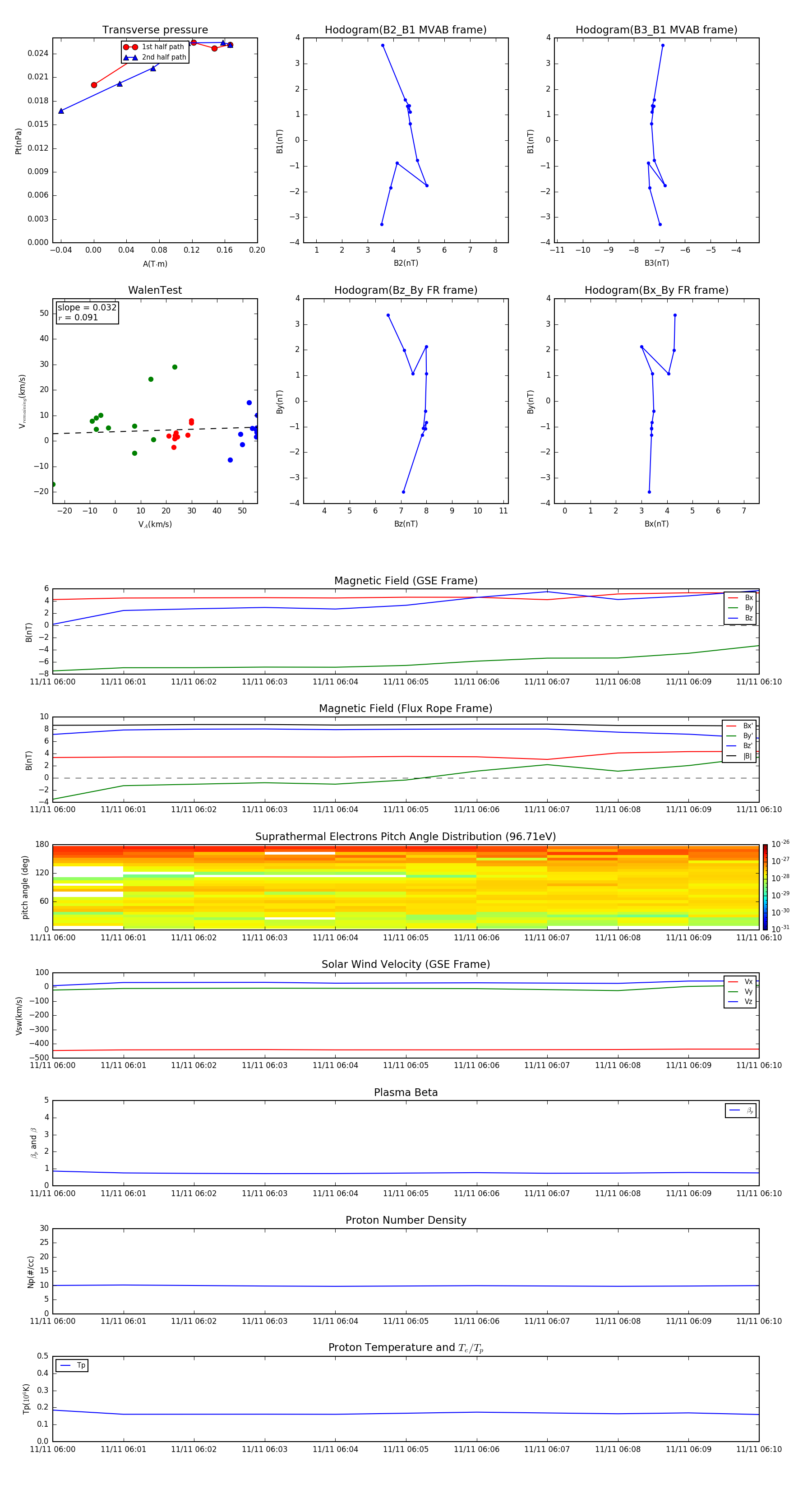This screenshot has height=1489, width=812.
Task: Click the 'slope = 0.032' annotation
Action: click(87, 308)
